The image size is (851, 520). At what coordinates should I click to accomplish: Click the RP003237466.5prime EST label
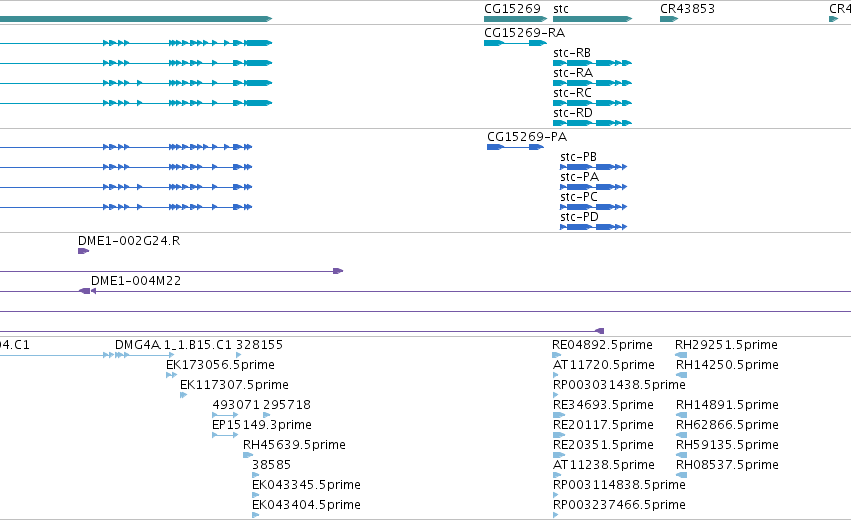pos(619,505)
